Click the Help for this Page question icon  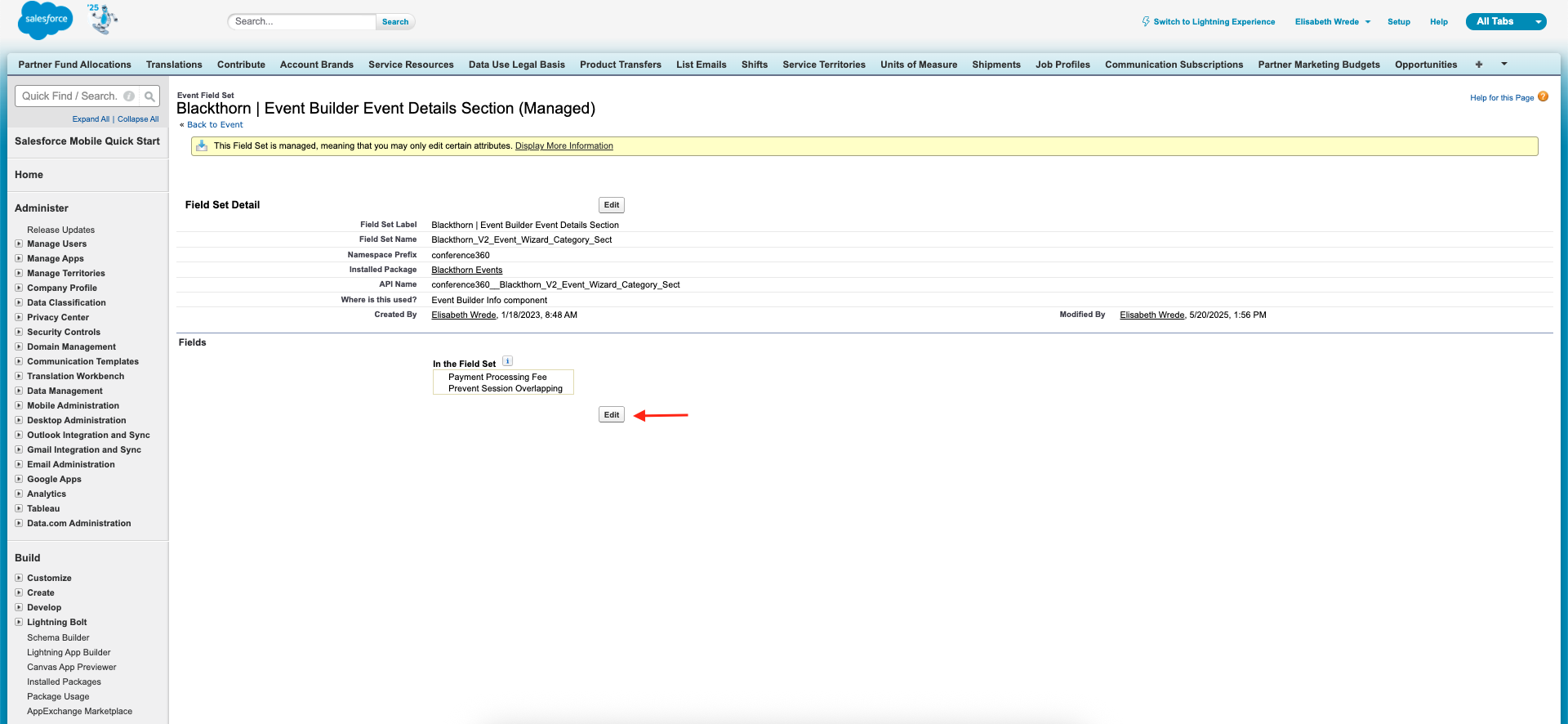coord(1543,96)
